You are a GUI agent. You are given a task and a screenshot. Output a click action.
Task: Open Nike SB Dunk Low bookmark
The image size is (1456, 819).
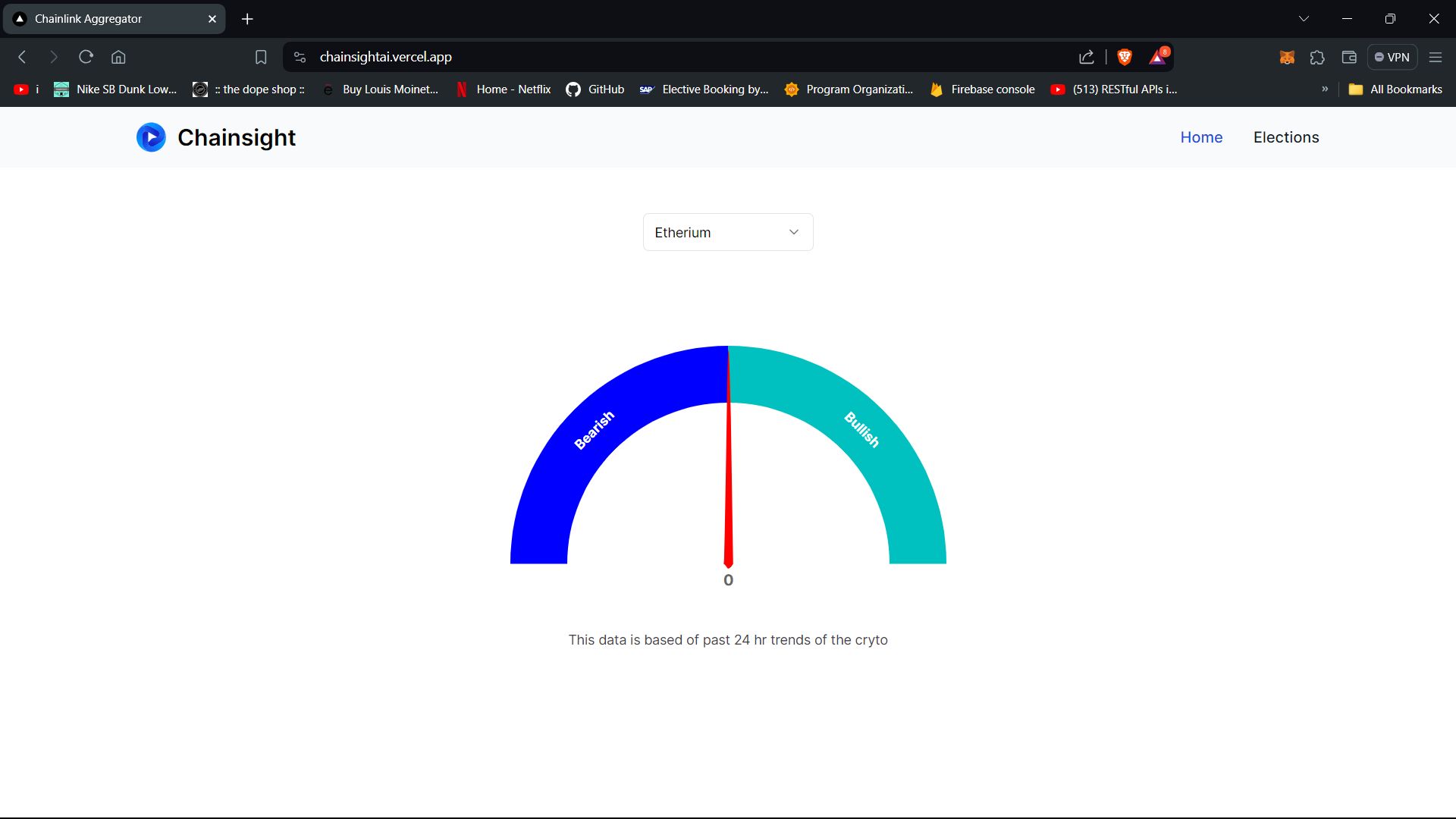[x=115, y=89]
